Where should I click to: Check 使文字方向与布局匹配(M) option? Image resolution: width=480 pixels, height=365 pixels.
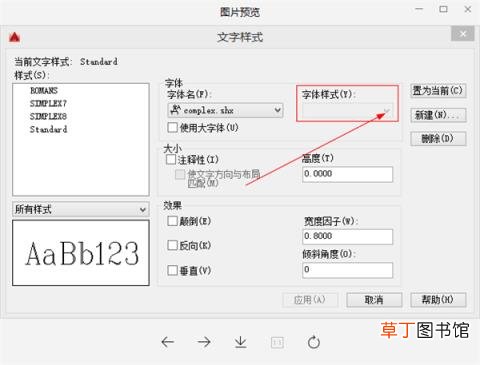[x=180, y=174]
